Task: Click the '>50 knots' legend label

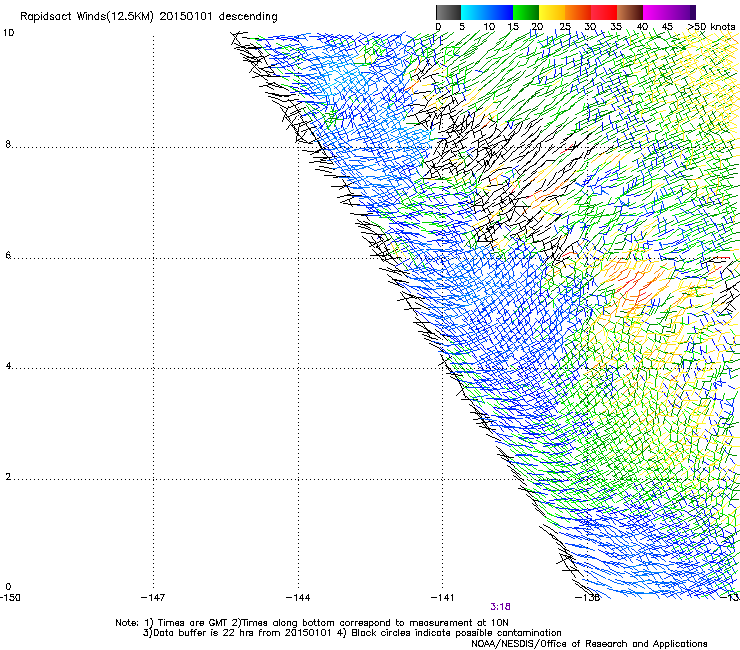Action: [x=711, y=27]
